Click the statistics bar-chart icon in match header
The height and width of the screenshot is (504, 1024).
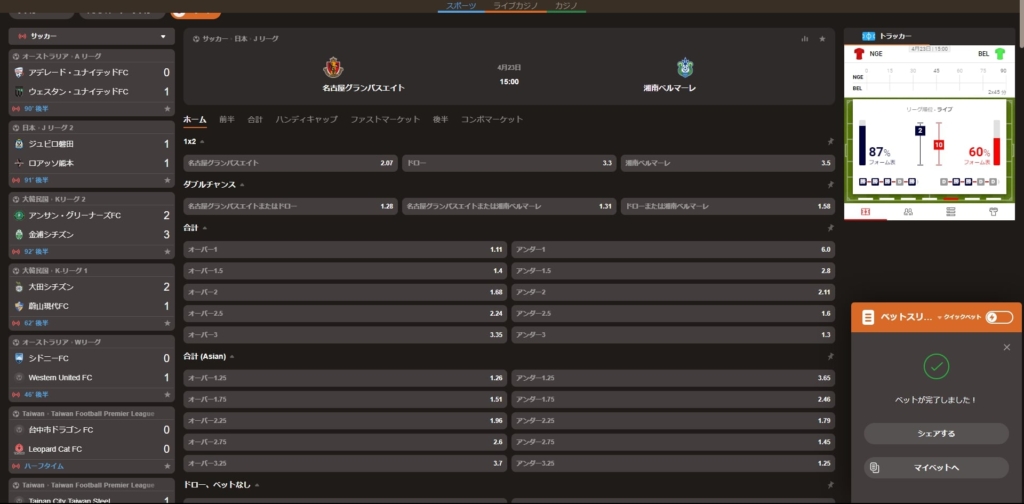(805, 39)
